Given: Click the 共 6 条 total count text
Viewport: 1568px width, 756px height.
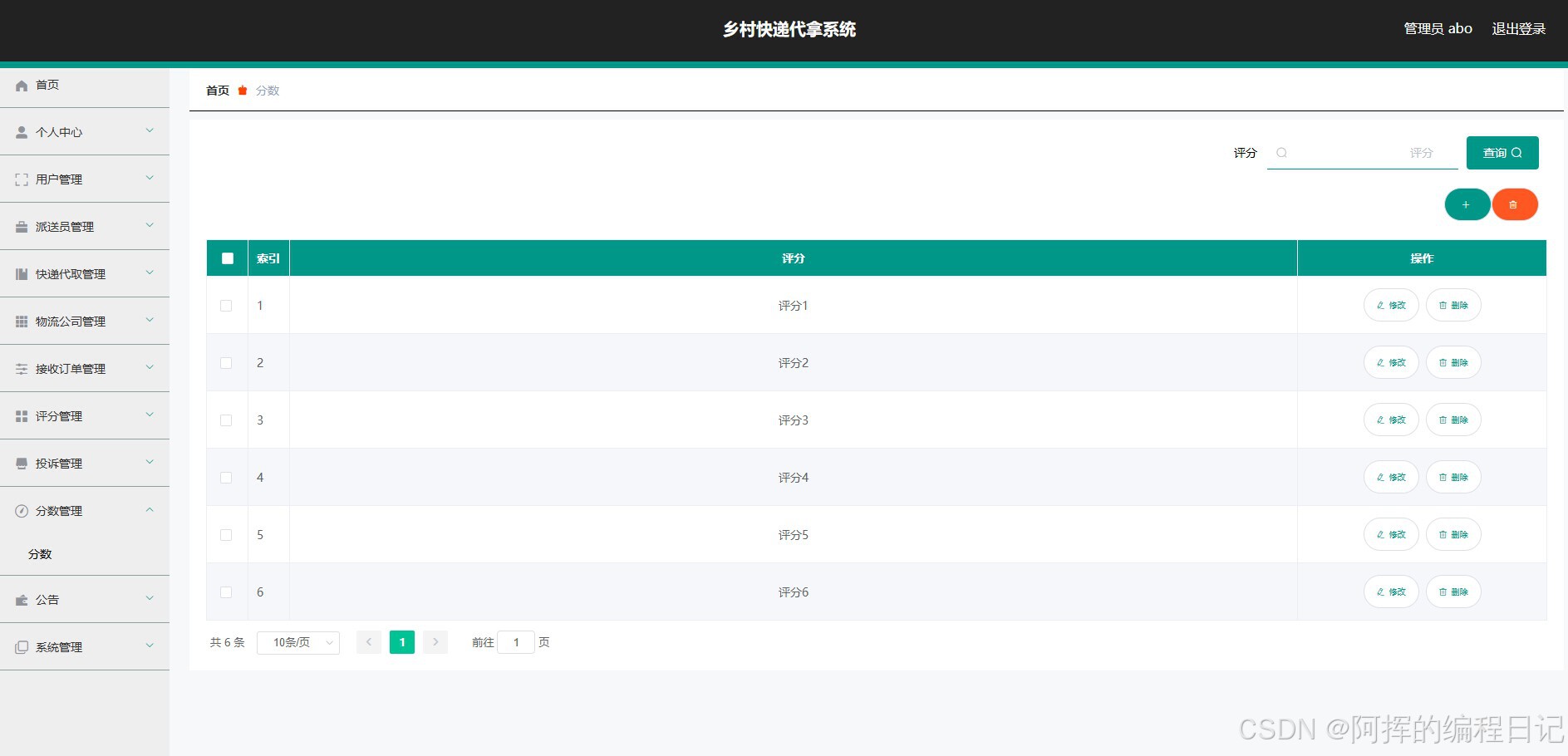Looking at the screenshot, I should coord(228,642).
